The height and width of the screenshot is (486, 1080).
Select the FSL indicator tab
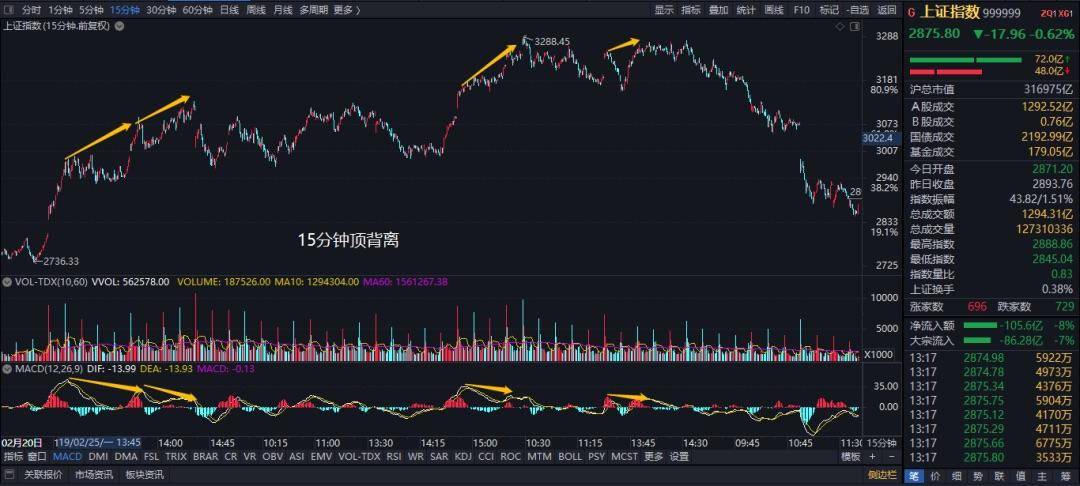point(152,456)
